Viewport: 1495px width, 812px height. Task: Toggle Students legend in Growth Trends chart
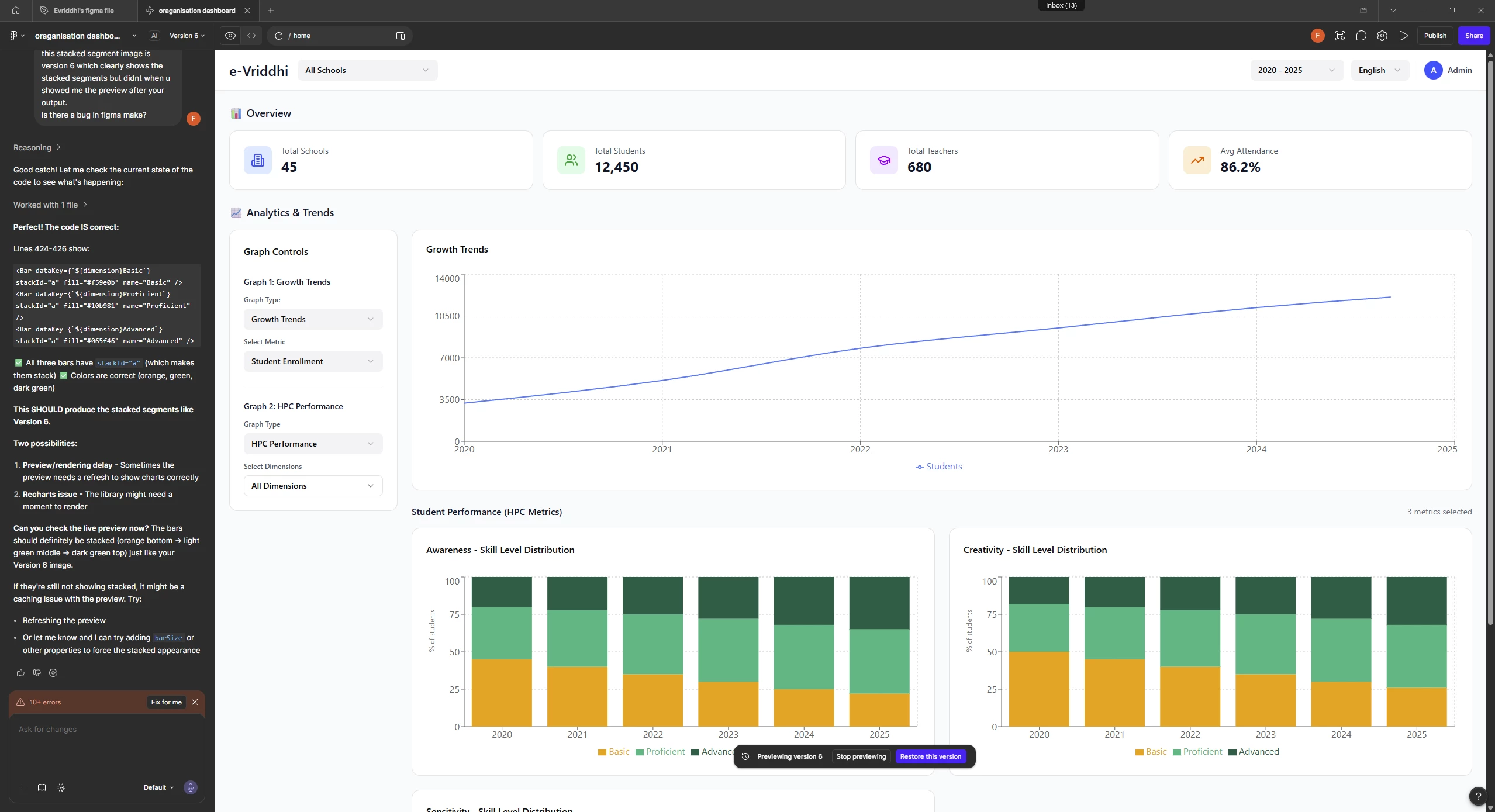(x=938, y=467)
